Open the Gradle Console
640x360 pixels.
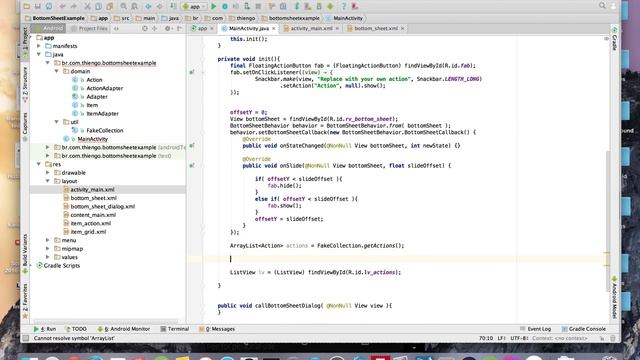click(584, 329)
